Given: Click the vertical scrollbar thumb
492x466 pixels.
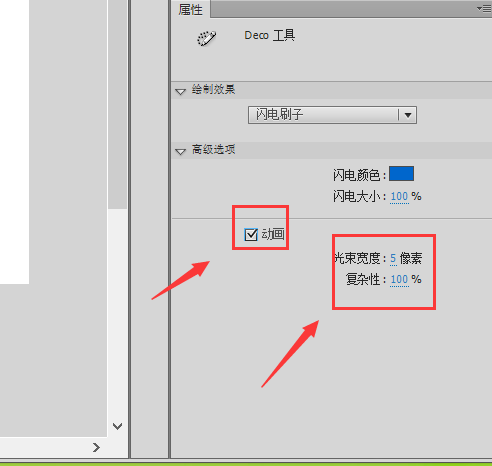Looking at the screenshot, I should [x=117, y=104].
